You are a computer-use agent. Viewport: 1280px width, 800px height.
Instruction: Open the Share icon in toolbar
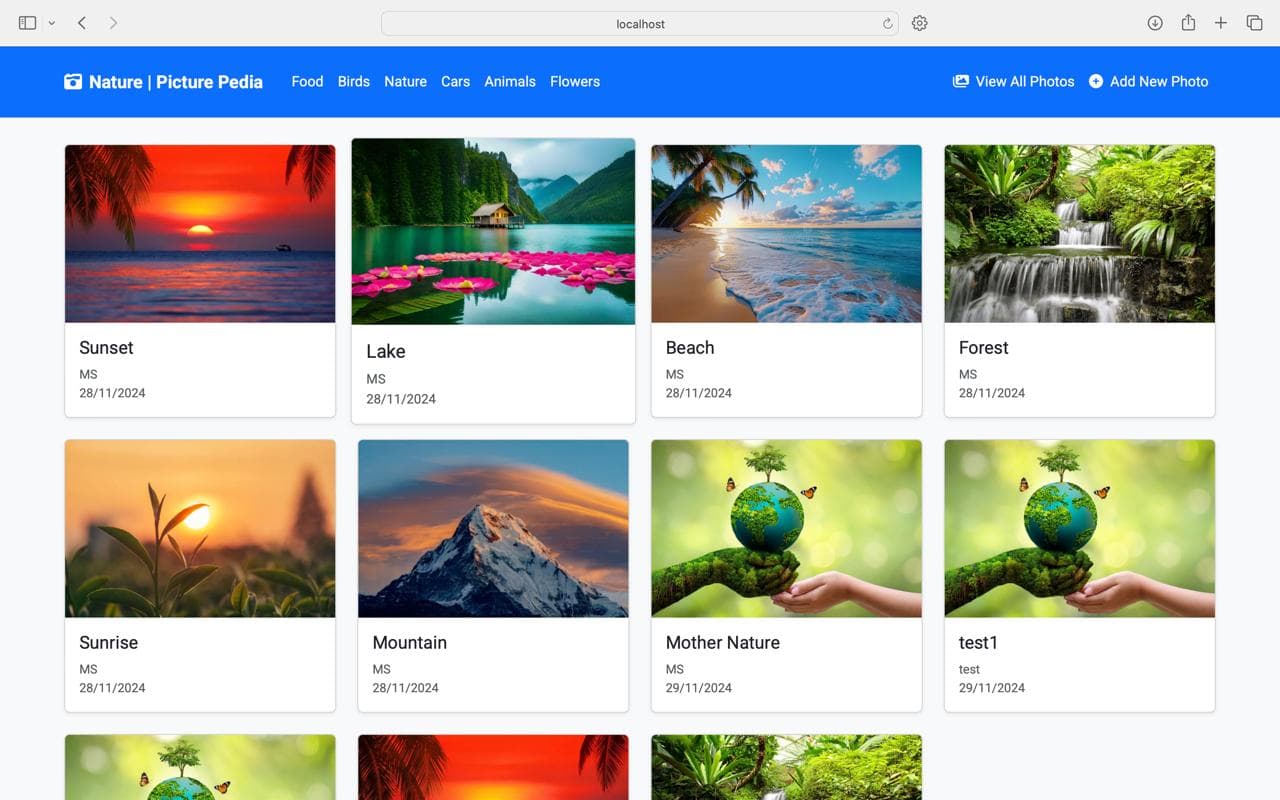coord(1188,23)
